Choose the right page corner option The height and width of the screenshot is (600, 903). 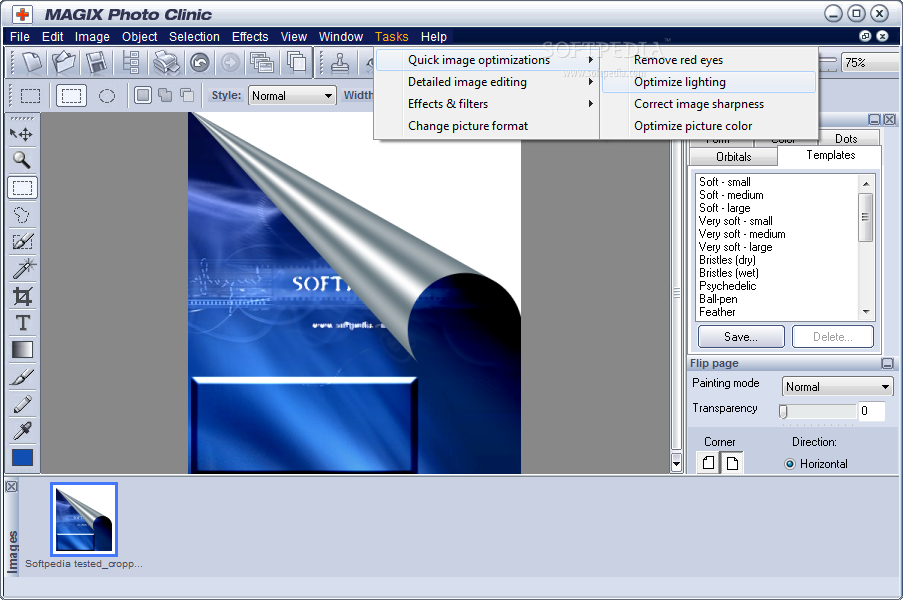point(732,462)
